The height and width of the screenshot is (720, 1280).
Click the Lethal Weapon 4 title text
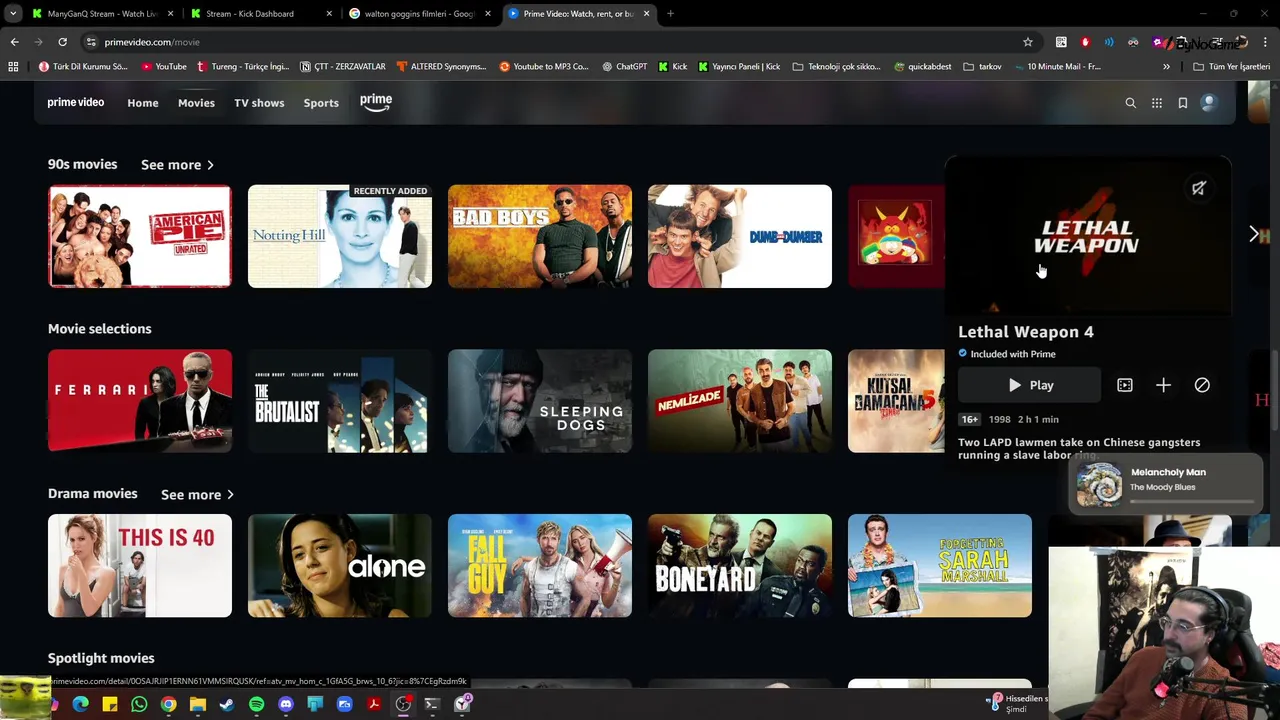(x=1026, y=332)
